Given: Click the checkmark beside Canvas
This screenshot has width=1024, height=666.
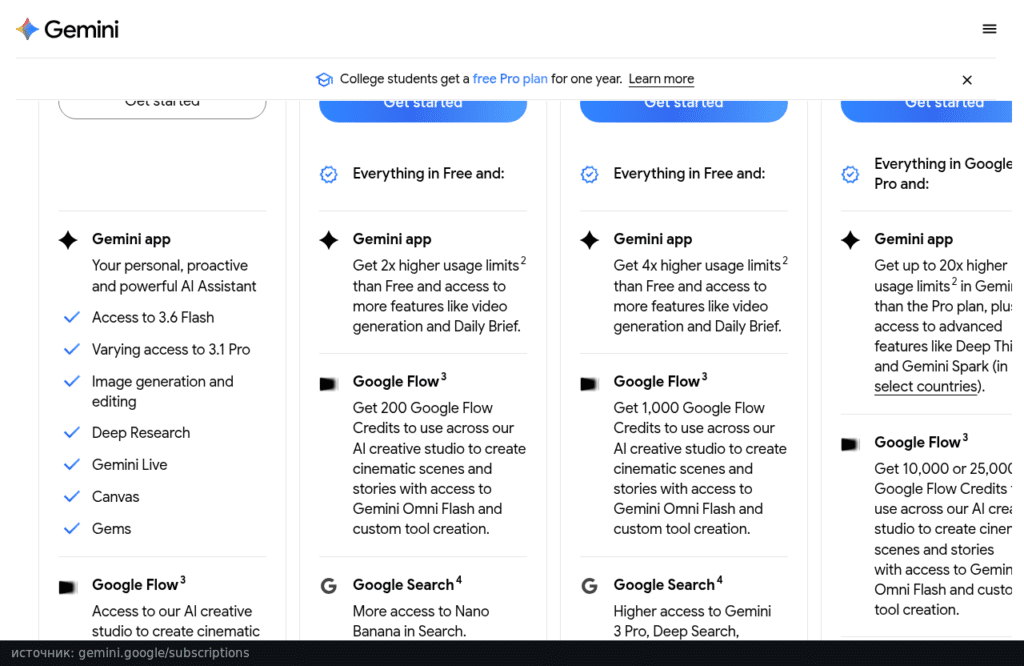Looking at the screenshot, I should 72,496.
